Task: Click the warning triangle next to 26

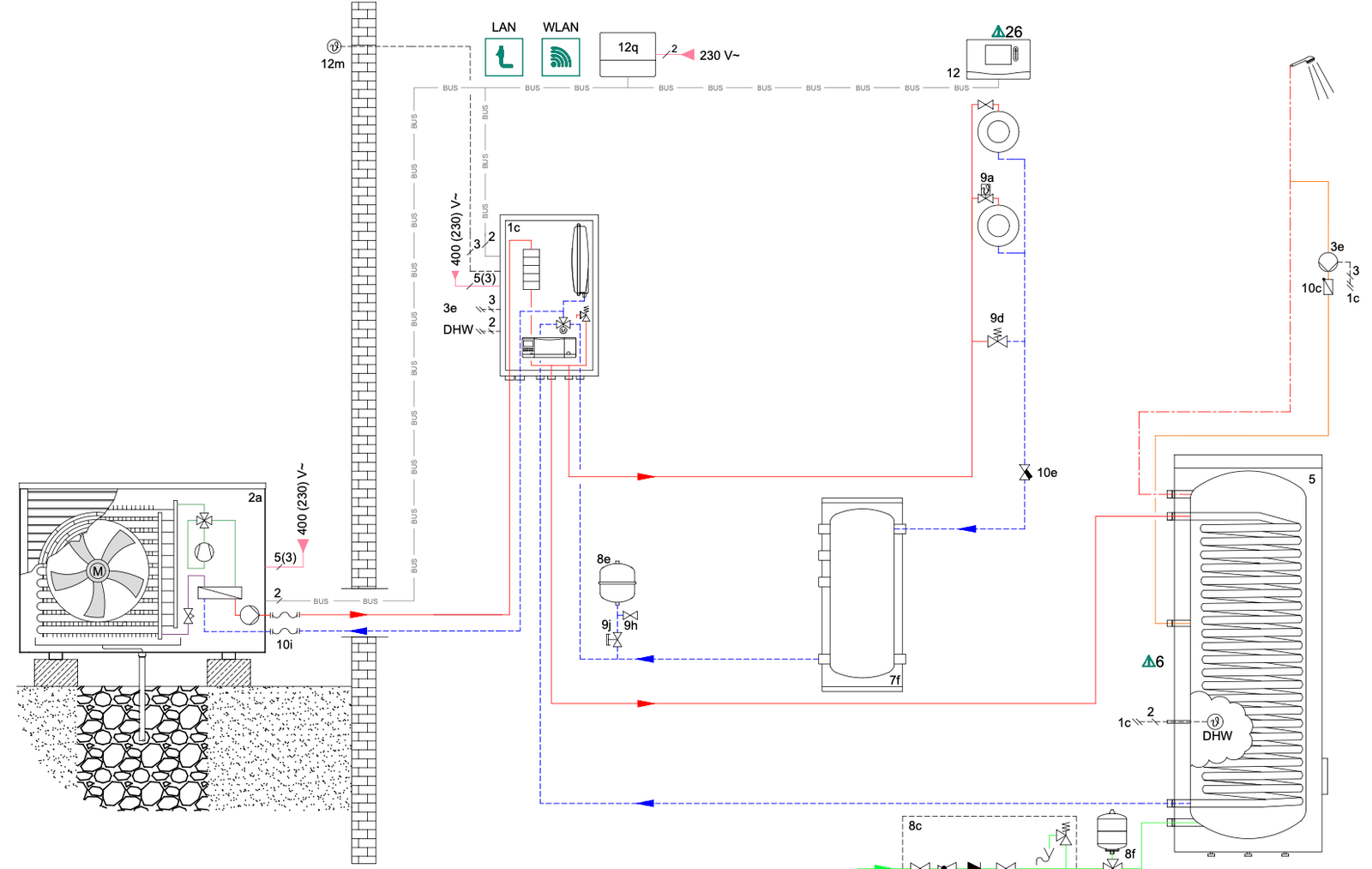Action: (997, 32)
